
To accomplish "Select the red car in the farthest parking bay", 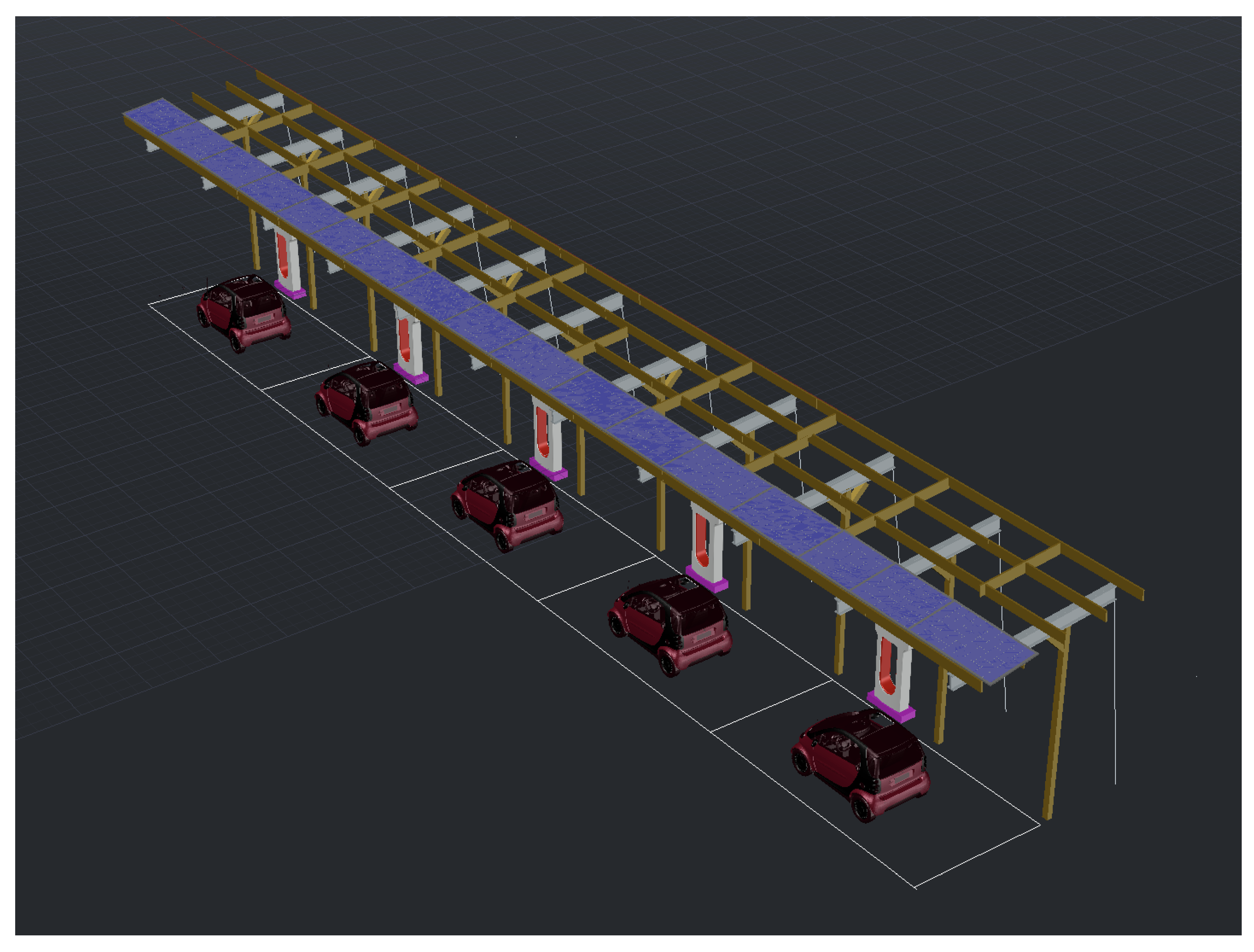I will 244,313.
